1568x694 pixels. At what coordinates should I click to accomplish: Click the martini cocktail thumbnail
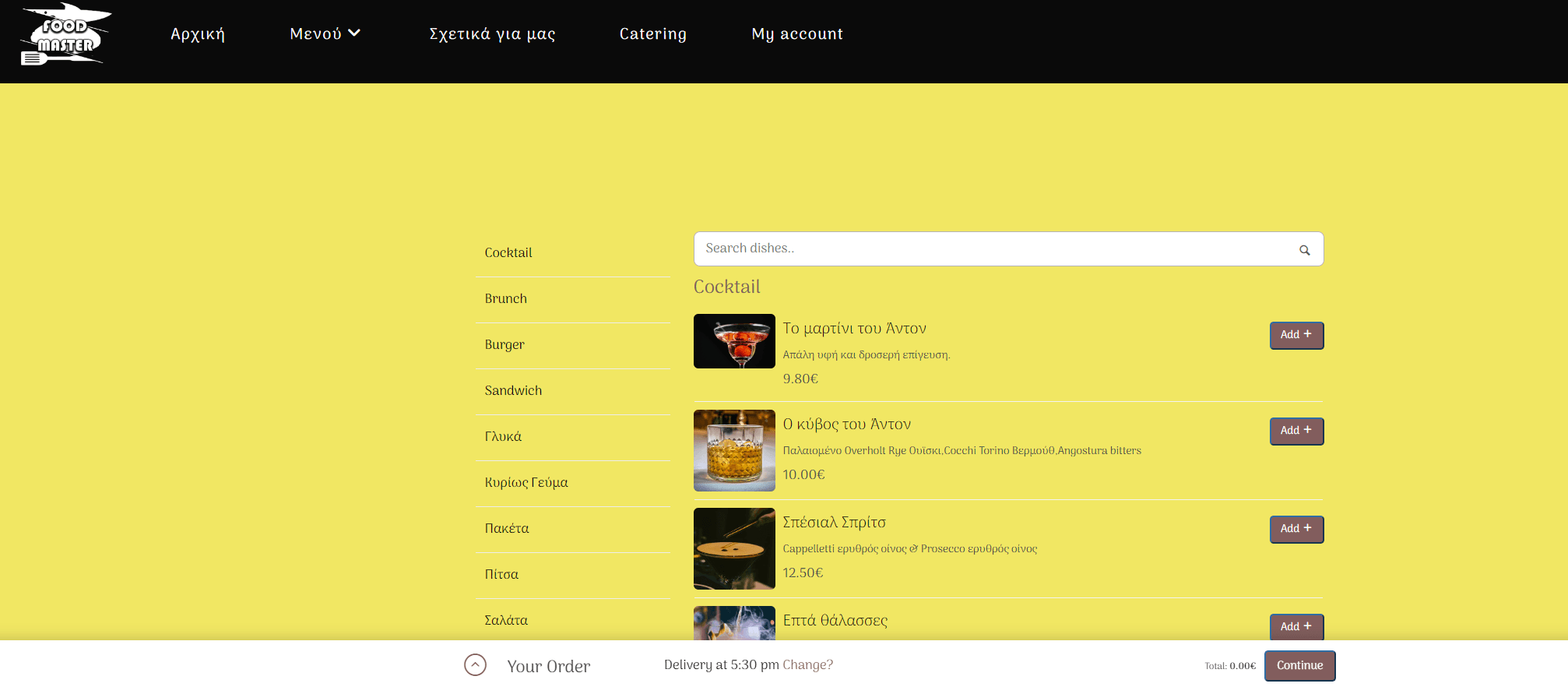(734, 341)
